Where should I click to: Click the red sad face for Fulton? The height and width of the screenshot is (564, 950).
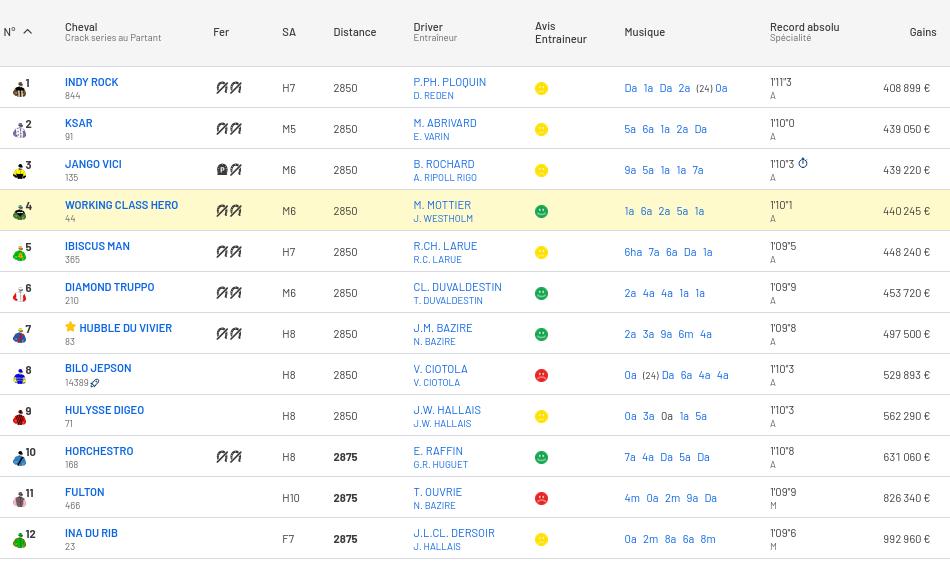point(541,498)
